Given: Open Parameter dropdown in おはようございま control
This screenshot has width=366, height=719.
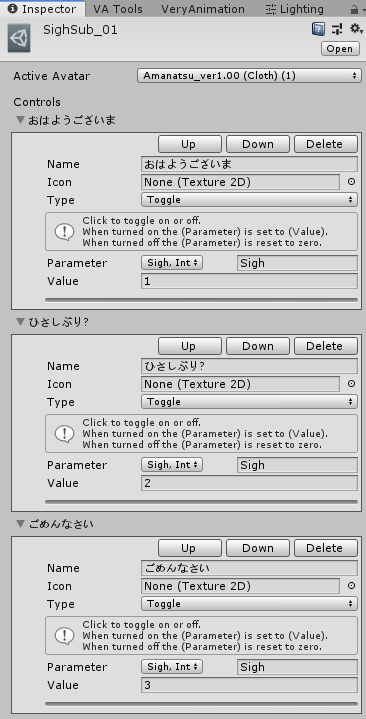Looking at the screenshot, I should tap(172, 263).
